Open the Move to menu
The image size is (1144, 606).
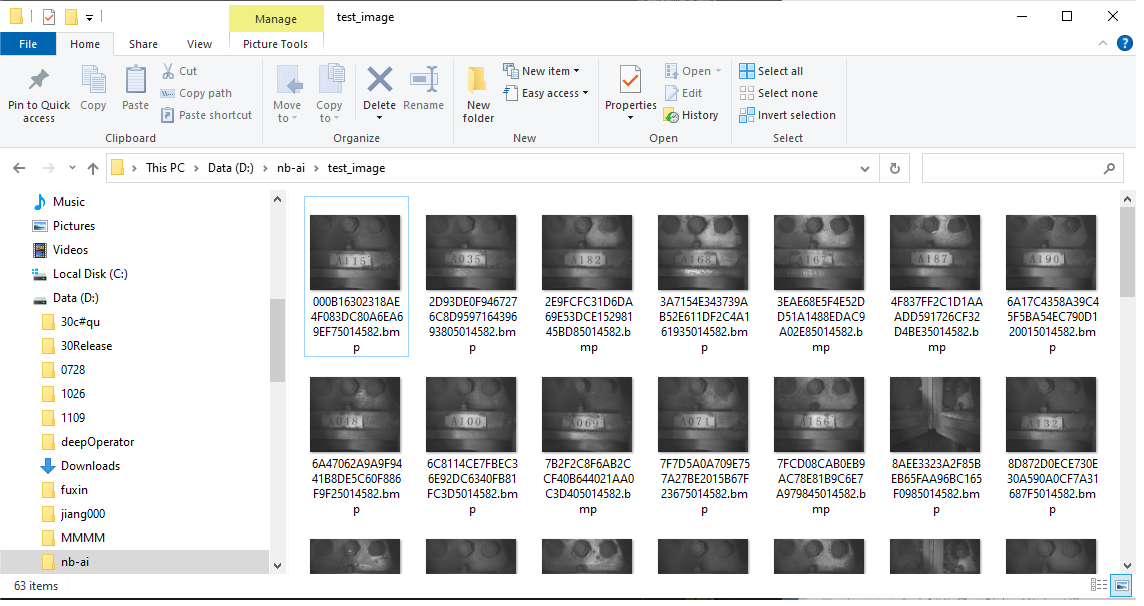point(287,93)
